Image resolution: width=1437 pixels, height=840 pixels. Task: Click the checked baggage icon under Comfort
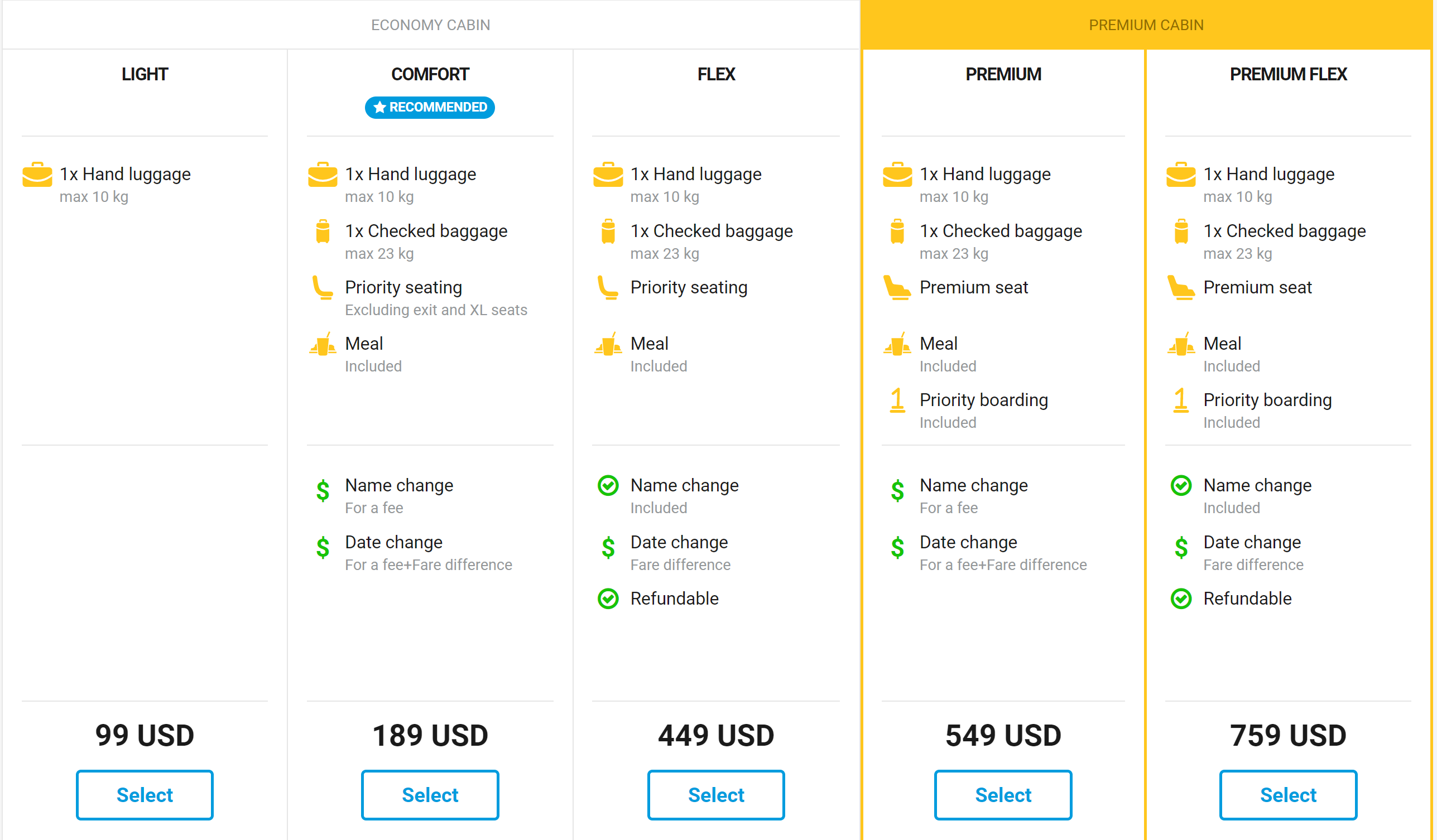click(323, 231)
